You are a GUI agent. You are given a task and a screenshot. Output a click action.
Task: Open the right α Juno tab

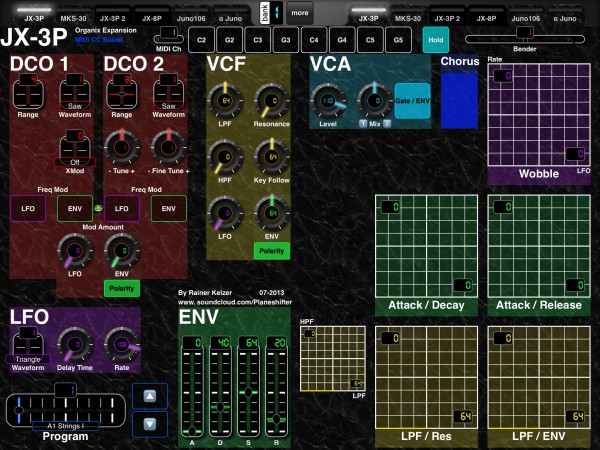click(x=565, y=15)
